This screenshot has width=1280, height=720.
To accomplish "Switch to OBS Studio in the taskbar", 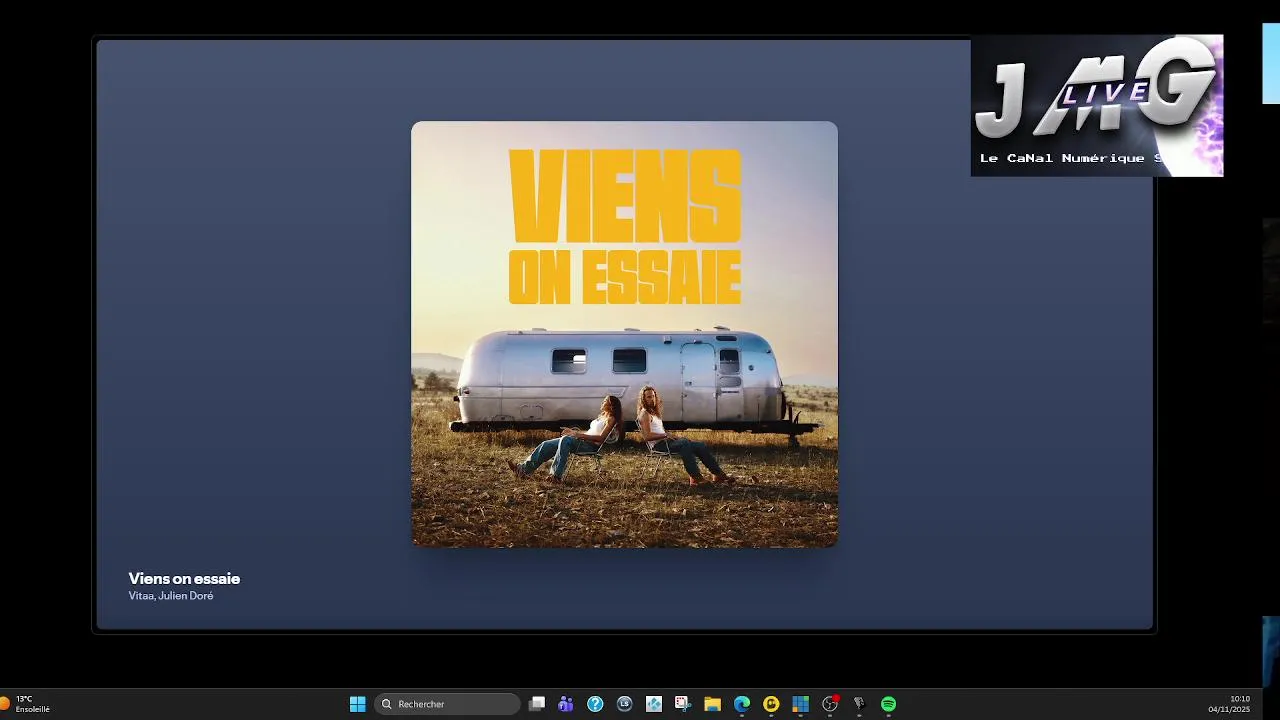I will click(830, 704).
